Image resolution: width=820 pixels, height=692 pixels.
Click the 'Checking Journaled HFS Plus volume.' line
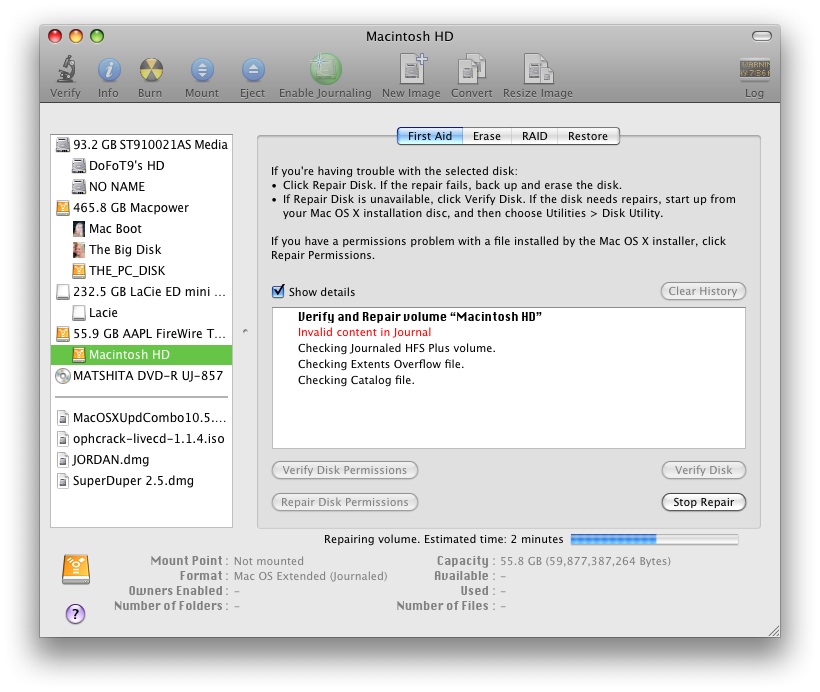click(x=396, y=348)
